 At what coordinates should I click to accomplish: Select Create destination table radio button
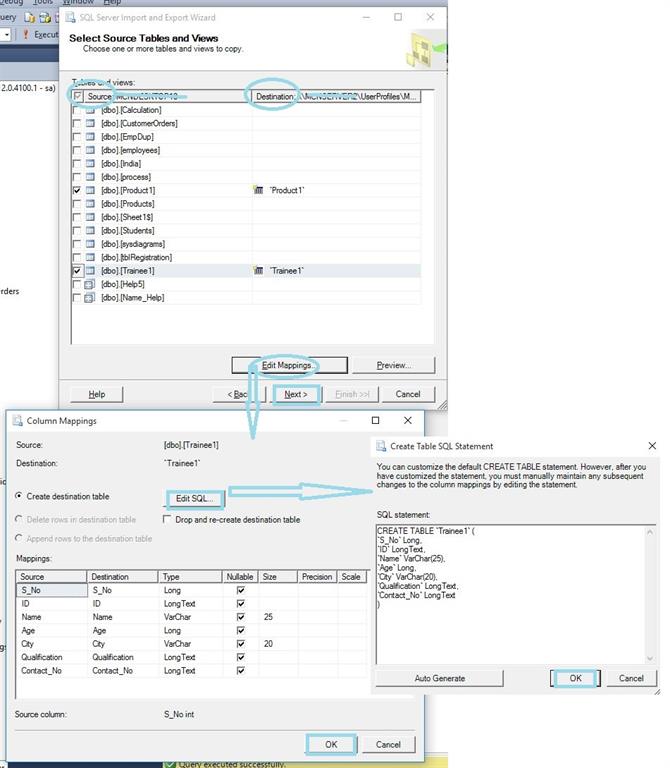pyautogui.click(x=19, y=496)
